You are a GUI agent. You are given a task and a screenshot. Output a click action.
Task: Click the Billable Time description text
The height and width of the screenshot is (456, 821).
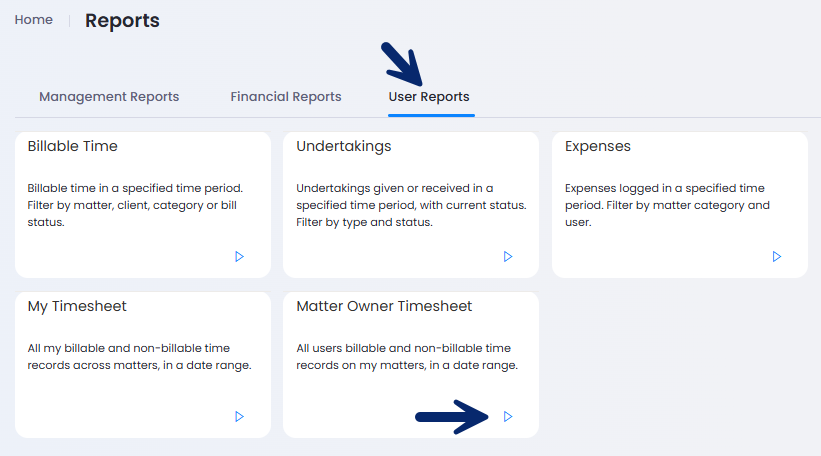pyautogui.click(x=135, y=205)
